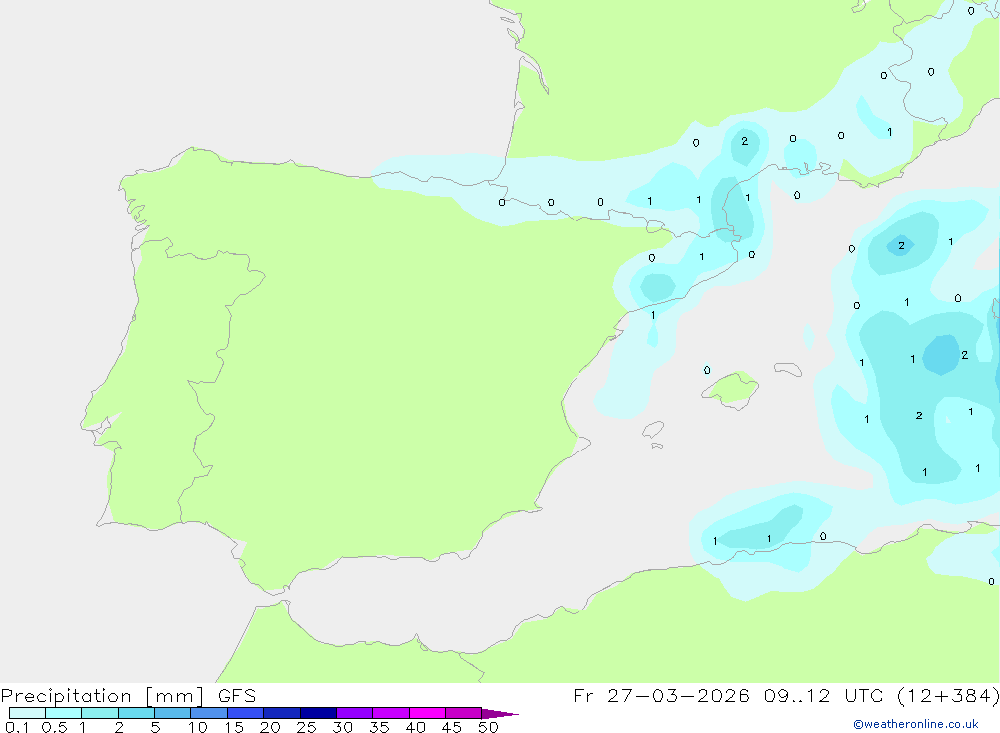
Task: Click the dark navy 25–30 mm legend swatch
Action: pos(318,713)
